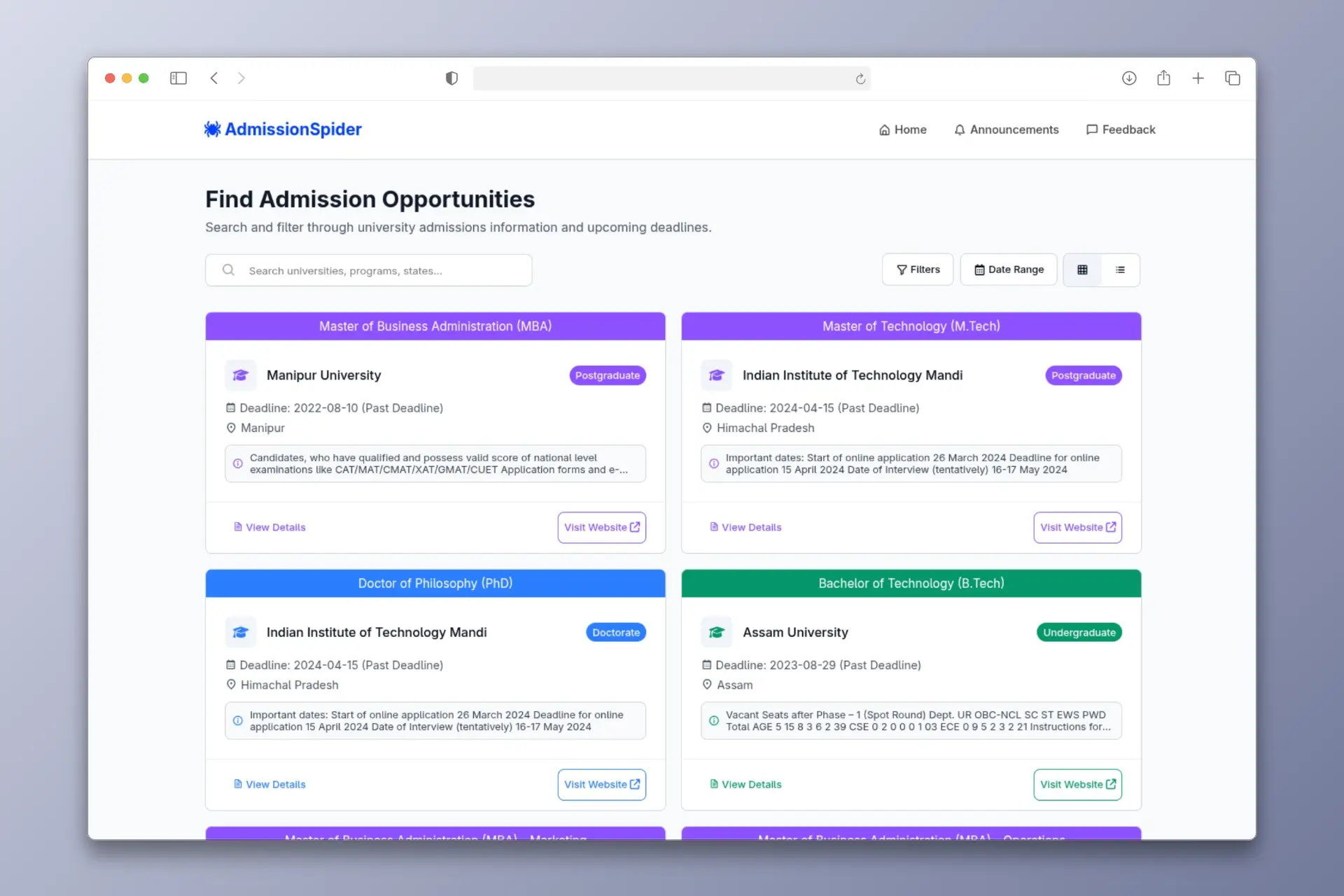Expand View Details for Manipur University MBA
The image size is (1344, 896).
click(269, 527)
